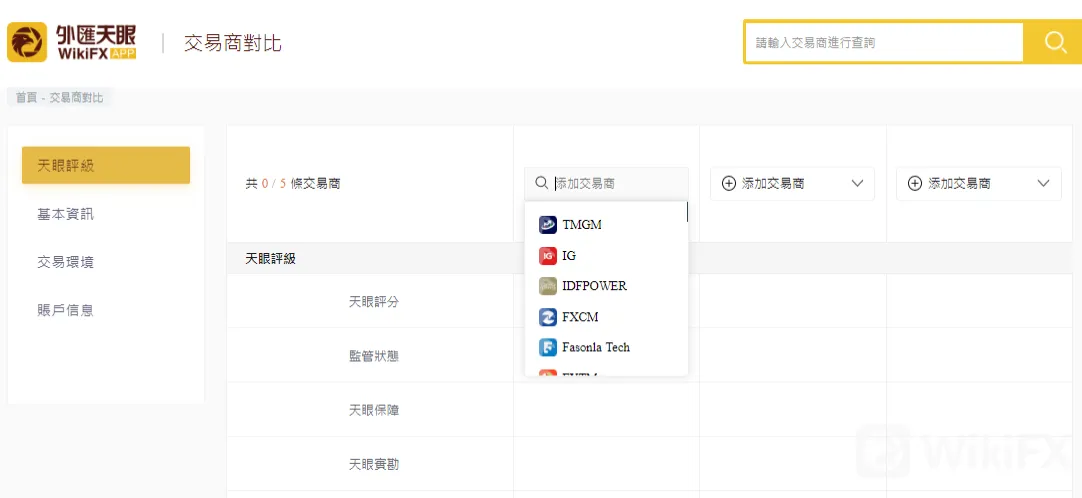Go to 首頁 via breadcrumb link

point(26,98)
